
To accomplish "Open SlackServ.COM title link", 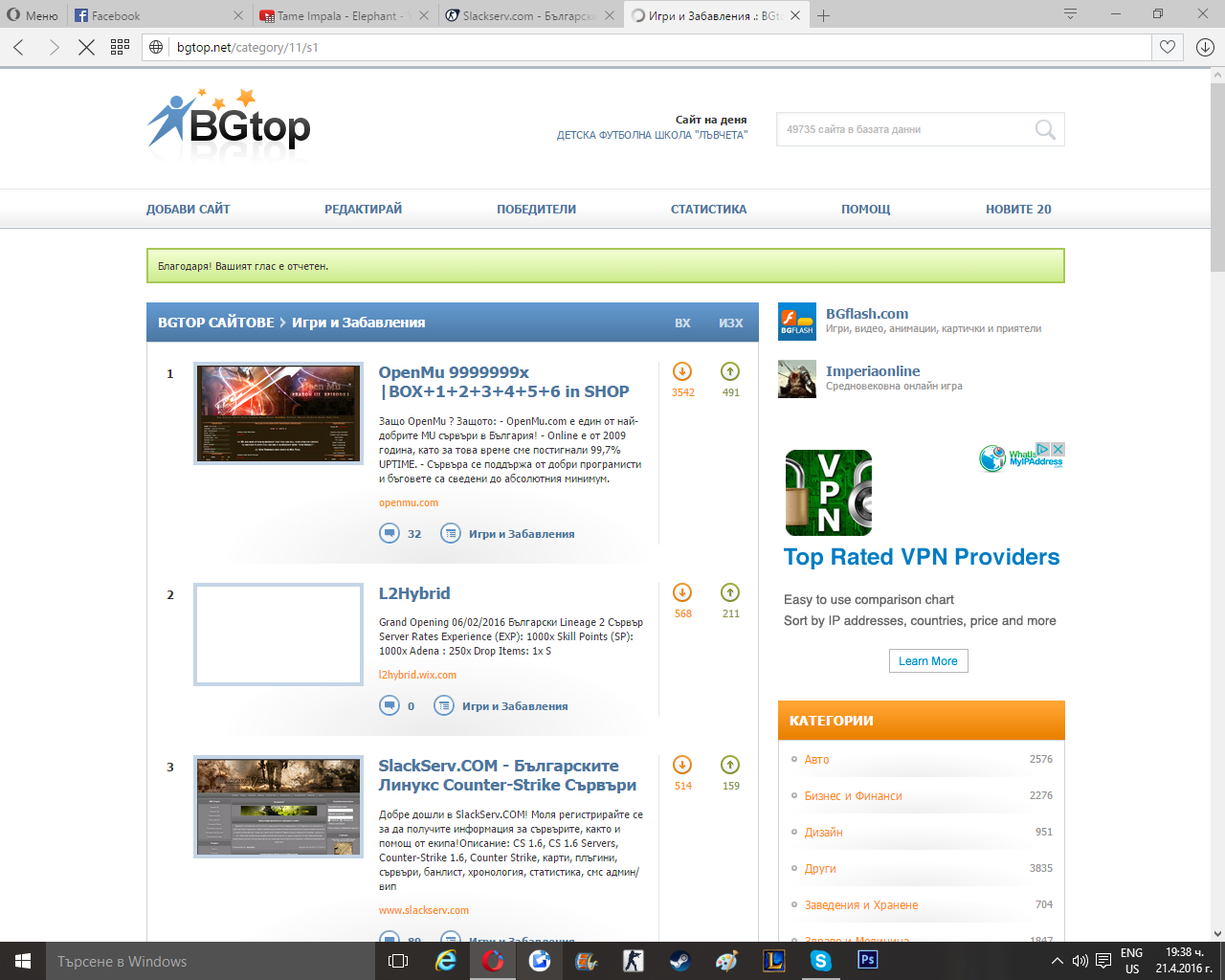I will pos(507,775).
